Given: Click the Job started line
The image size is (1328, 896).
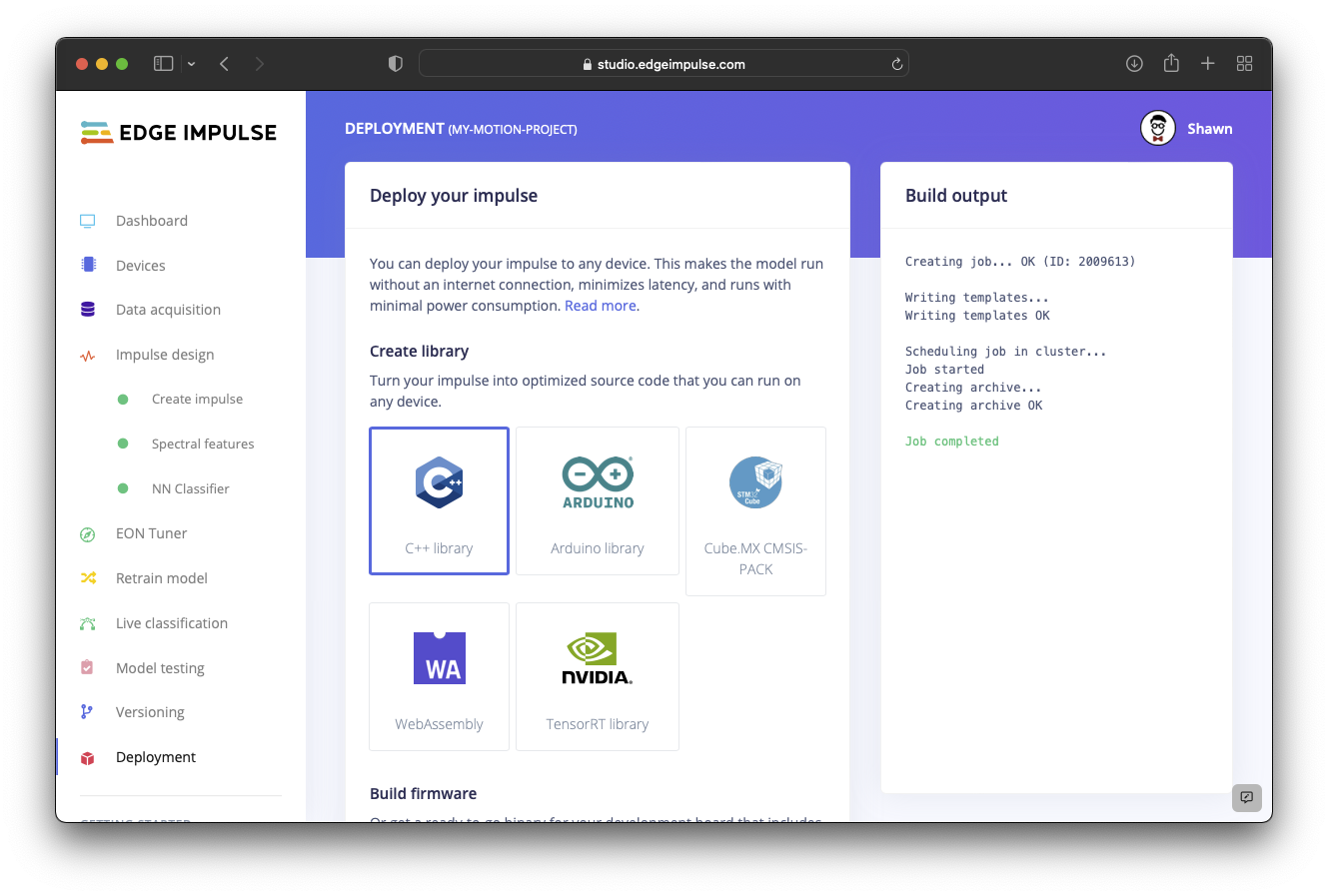Looking at the screenshot, I should pos(944,370).
